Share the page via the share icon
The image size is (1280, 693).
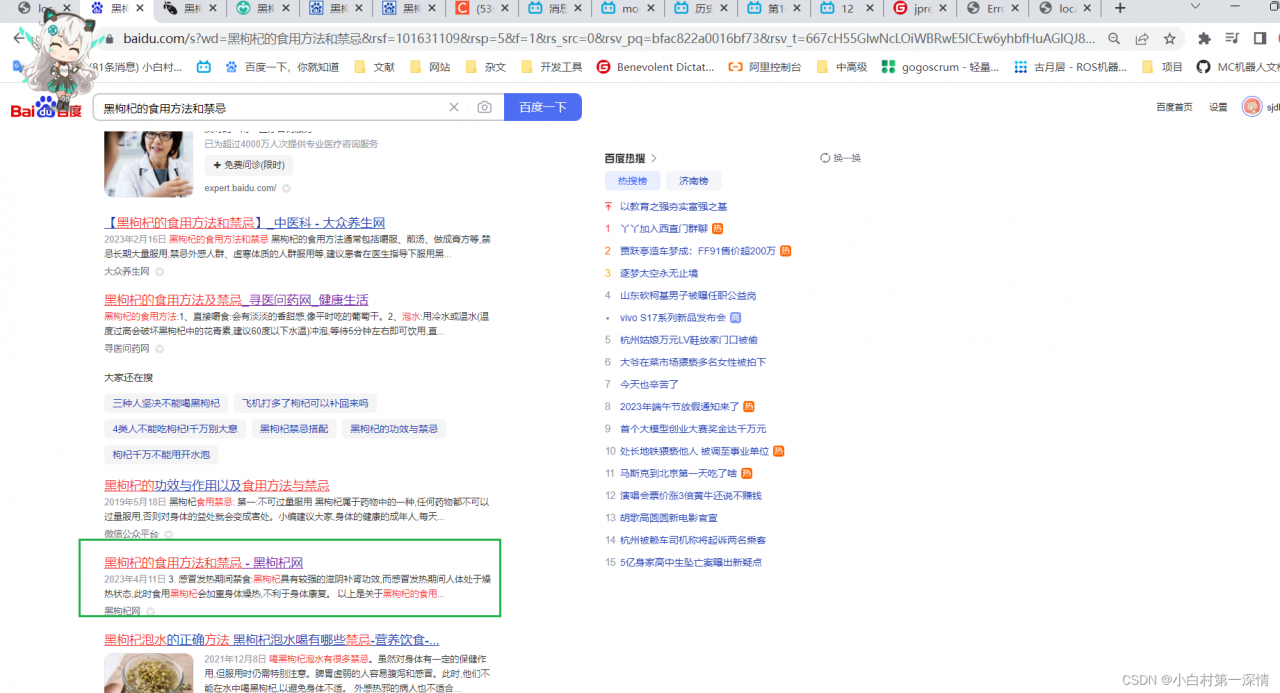1142,38
